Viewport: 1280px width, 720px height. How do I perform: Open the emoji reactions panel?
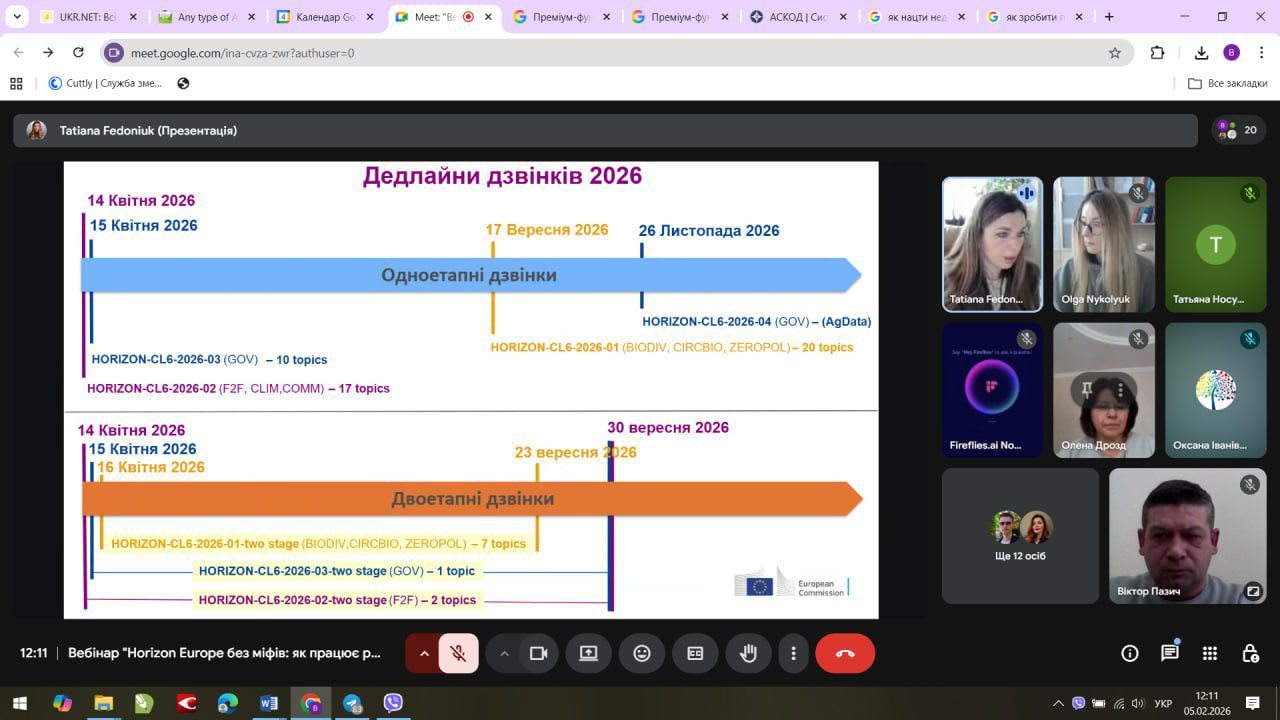[x=642, y=653]
